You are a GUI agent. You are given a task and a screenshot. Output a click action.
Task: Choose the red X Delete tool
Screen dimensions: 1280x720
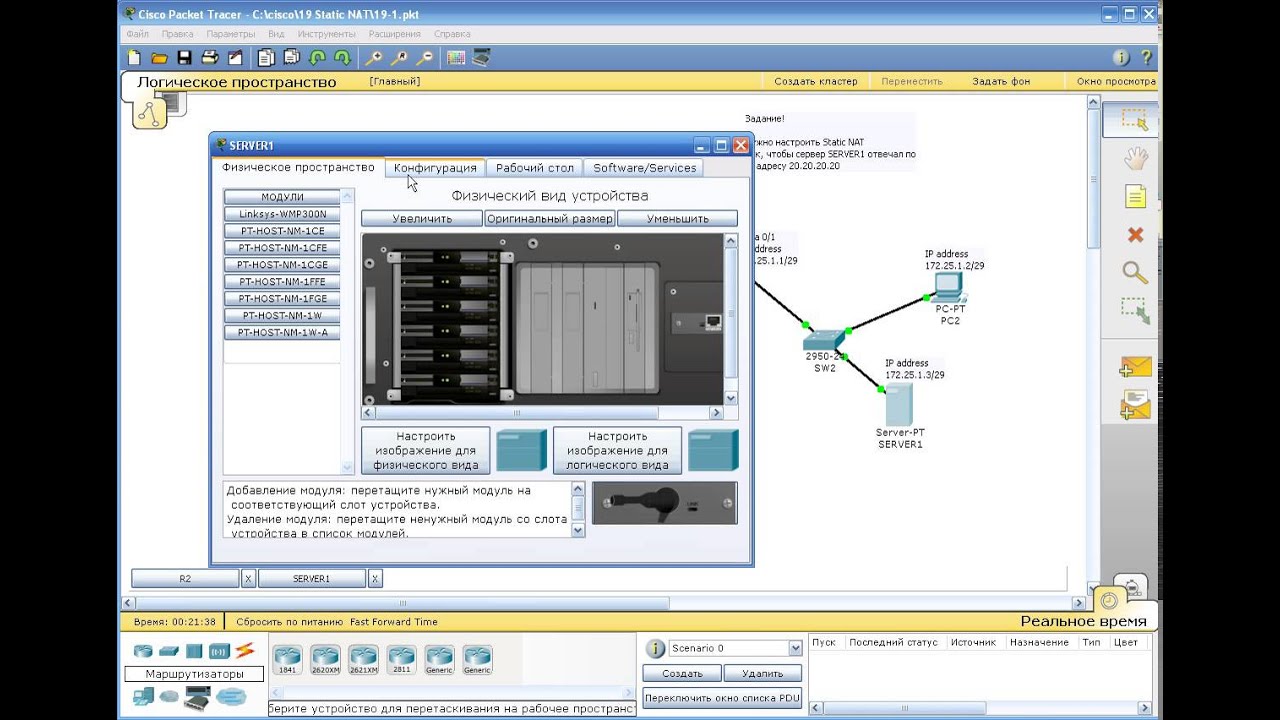tap(1135, 235)
